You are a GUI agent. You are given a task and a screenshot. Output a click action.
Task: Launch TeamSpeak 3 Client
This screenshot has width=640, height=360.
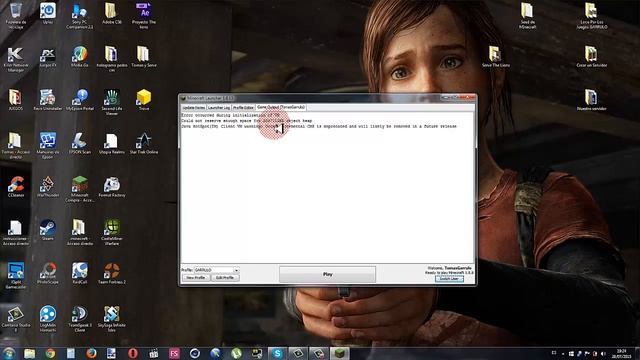coord(80,319)
